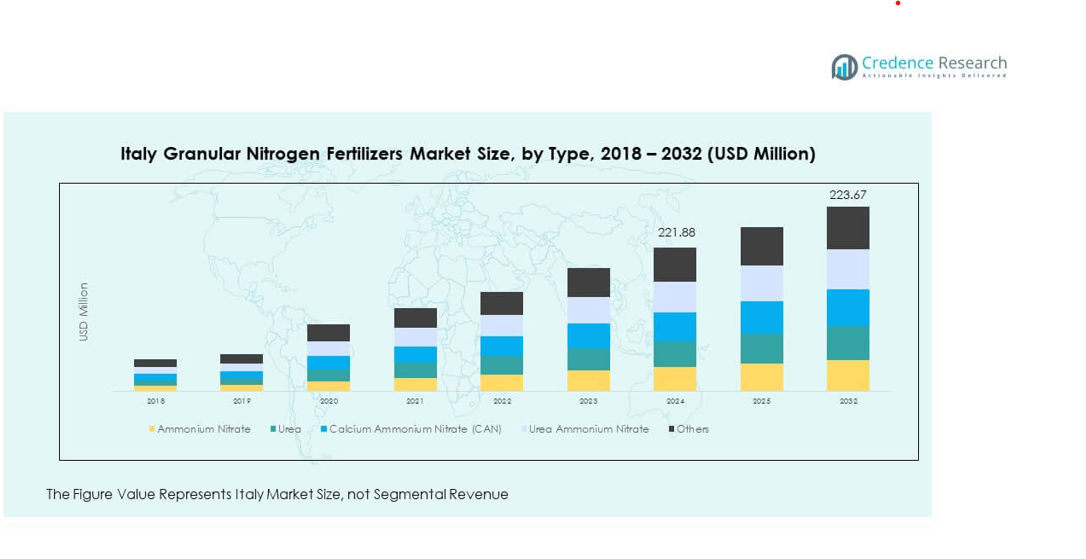The image size is (1086, 559).
Task: Click the yellow Ammonium Nitrate legend swatch
Action: (152, 430)
